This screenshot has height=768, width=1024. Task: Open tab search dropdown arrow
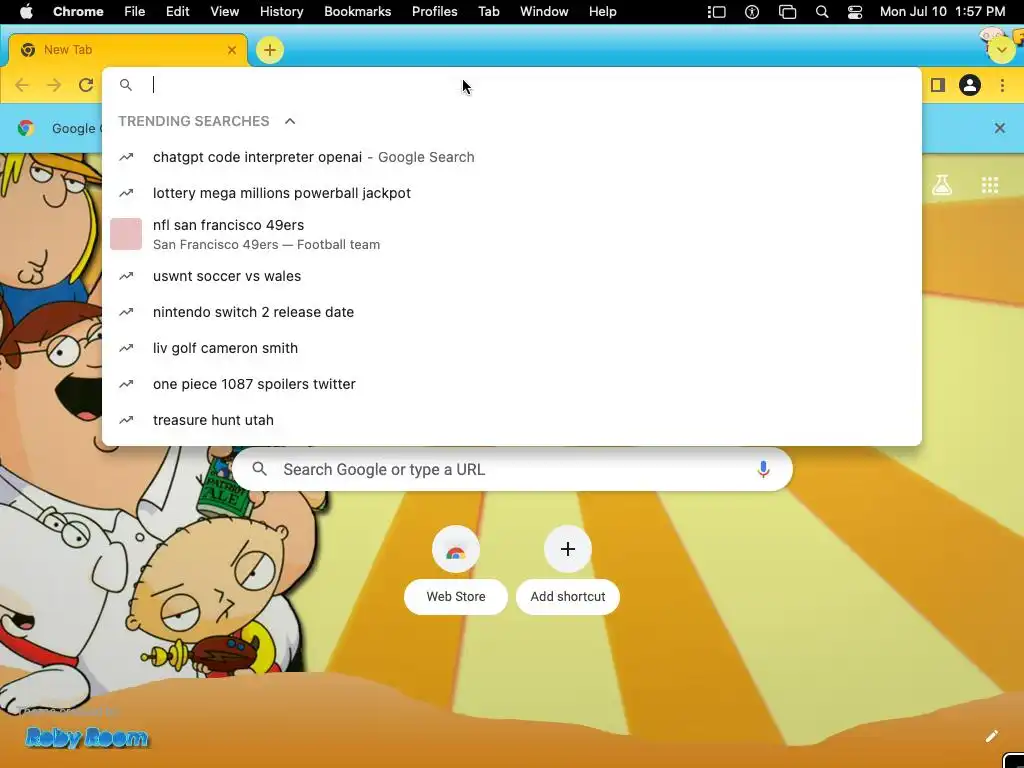[x=1001, y=50]
